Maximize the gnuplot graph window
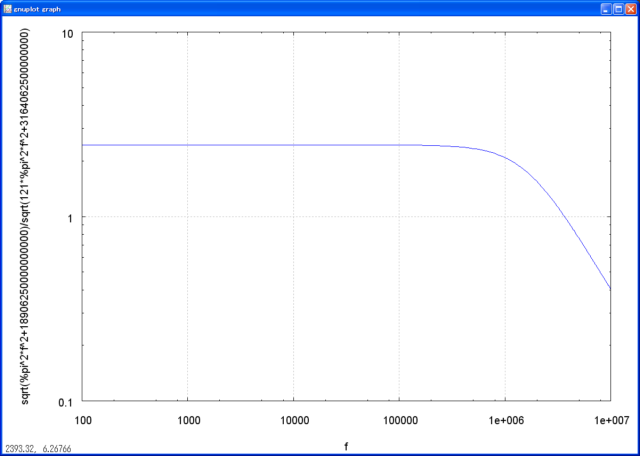 (619, 9)
